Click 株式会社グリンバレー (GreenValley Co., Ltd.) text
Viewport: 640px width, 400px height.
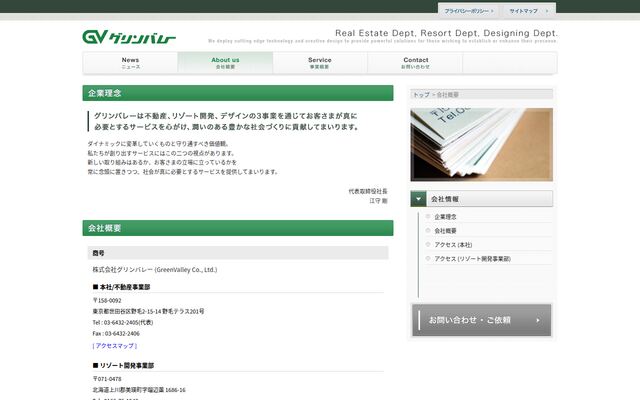pos(155,269)
